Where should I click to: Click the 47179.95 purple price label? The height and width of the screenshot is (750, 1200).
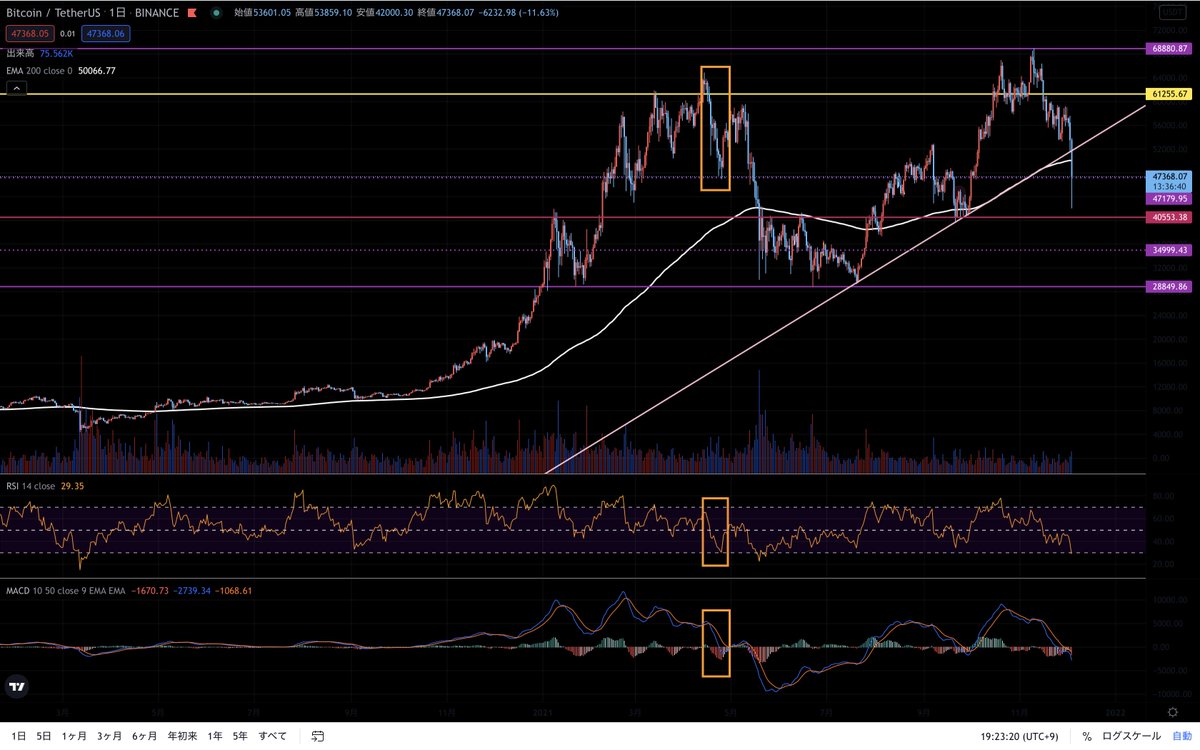click(x=1170, y=199)
